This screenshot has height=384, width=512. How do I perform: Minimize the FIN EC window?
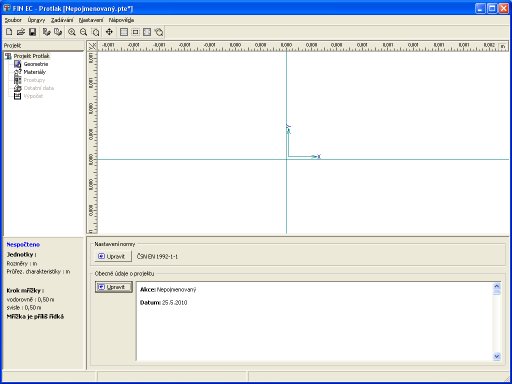[480, 8]
